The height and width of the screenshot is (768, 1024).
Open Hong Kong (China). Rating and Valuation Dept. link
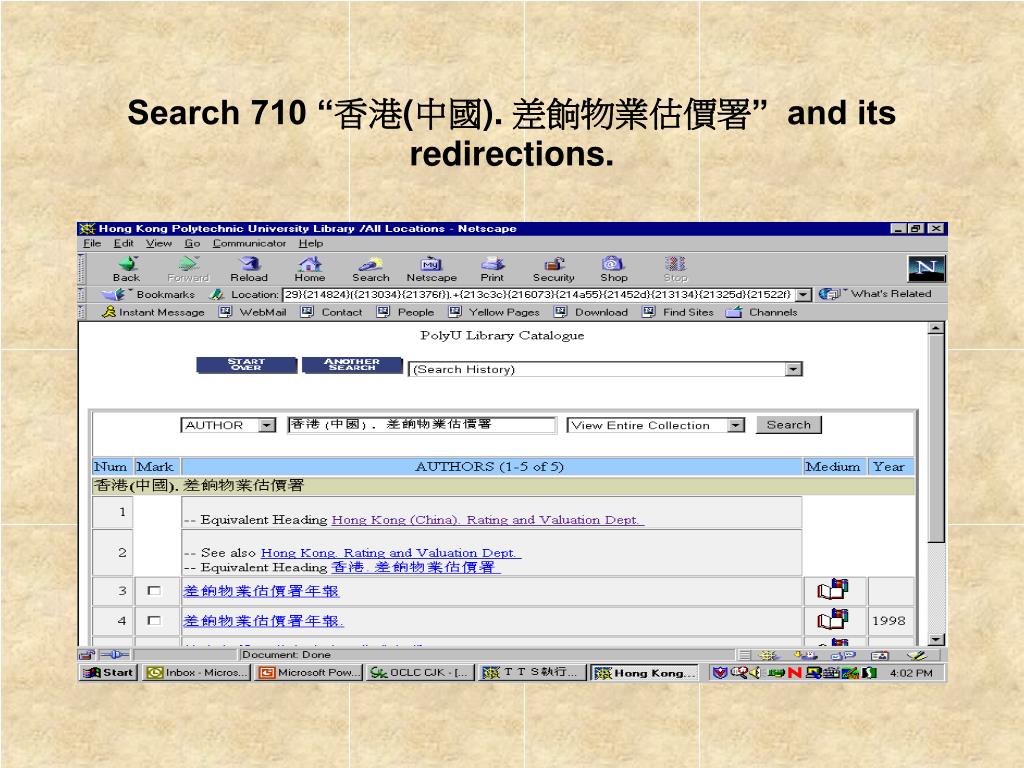point(487,520)
